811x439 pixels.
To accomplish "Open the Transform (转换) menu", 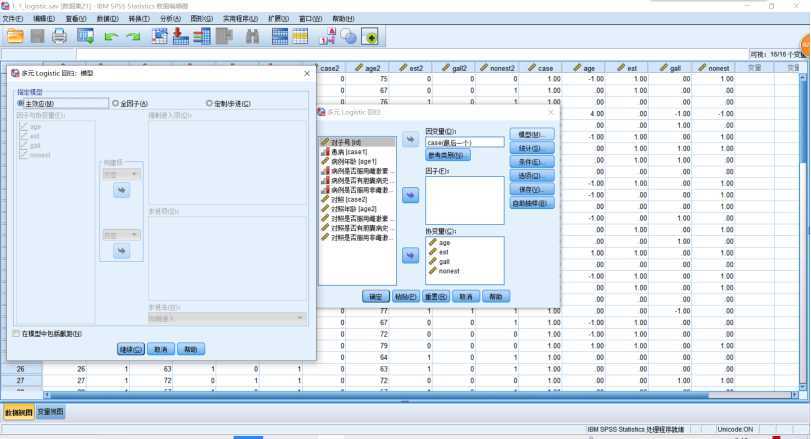I will [139, 19].
